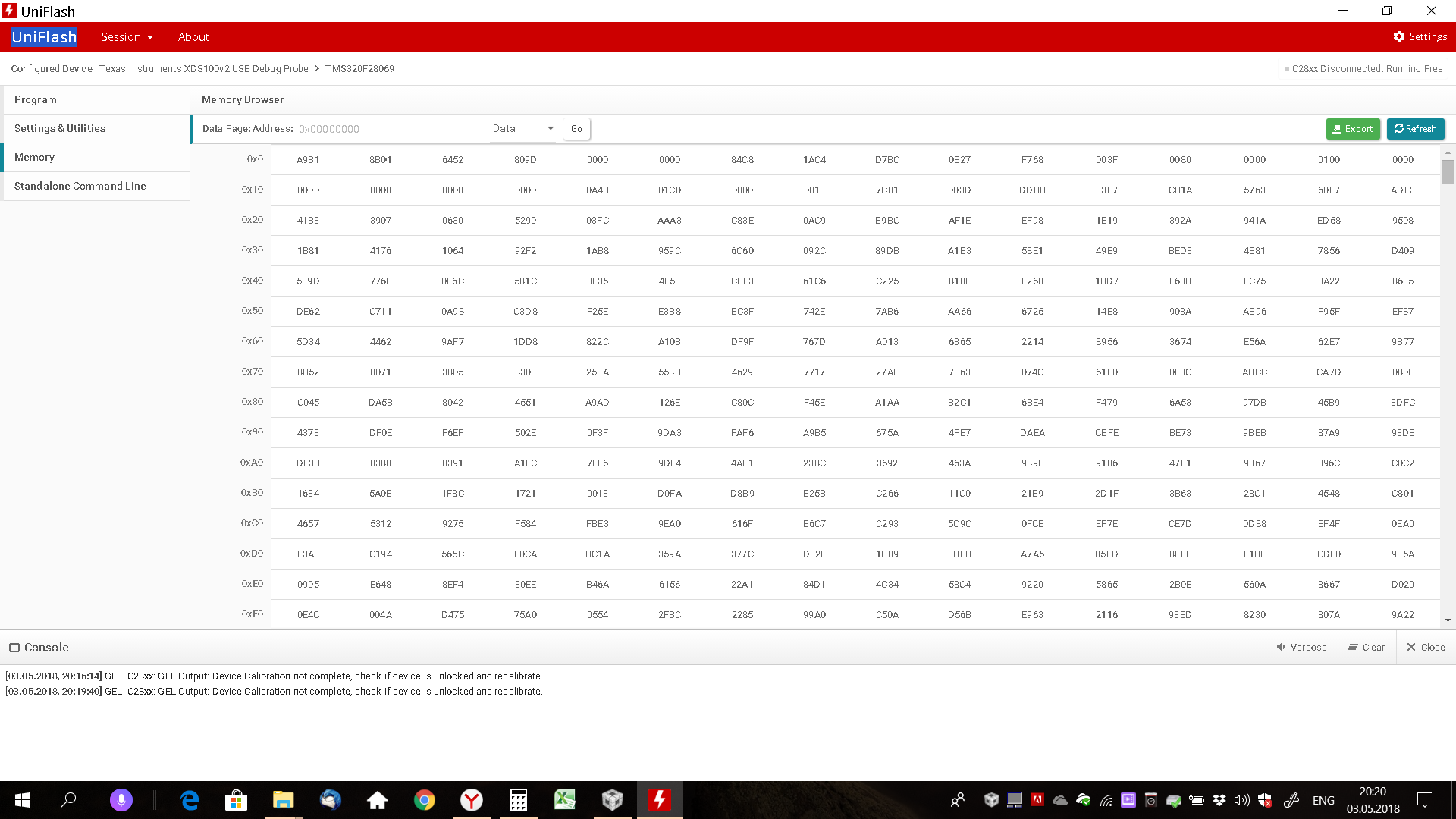Click the UniFlash taskbar icon
The width and height of the screenshot is (1456, 819).
pos(660,800)
